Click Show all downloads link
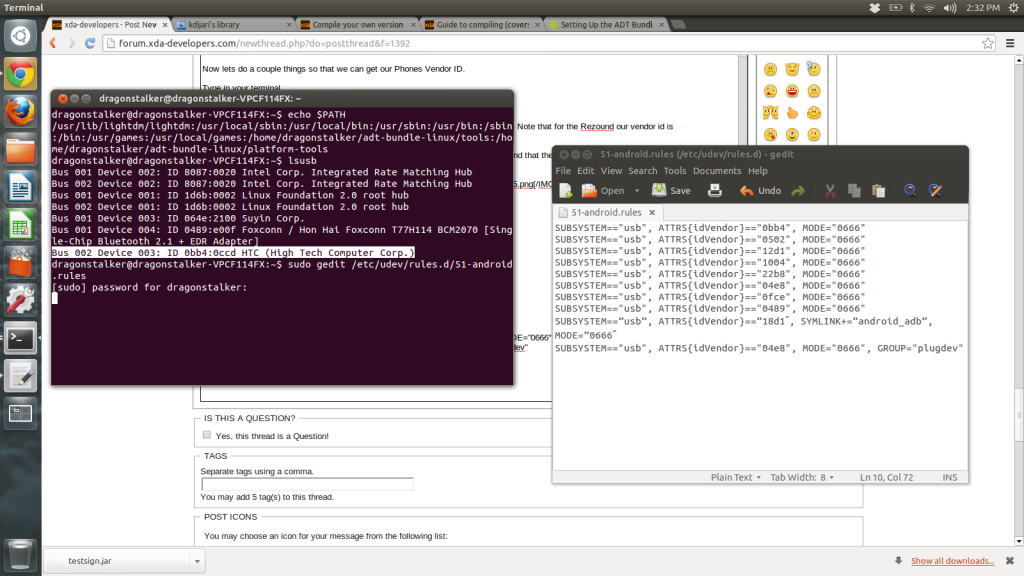This screenshot has width=1024, height=576. [x=952, y=561]
